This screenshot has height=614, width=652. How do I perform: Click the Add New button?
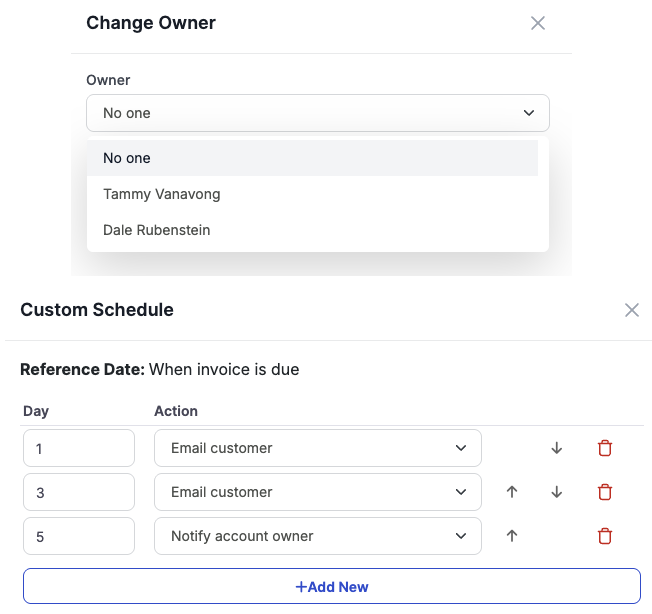(332, 587)
